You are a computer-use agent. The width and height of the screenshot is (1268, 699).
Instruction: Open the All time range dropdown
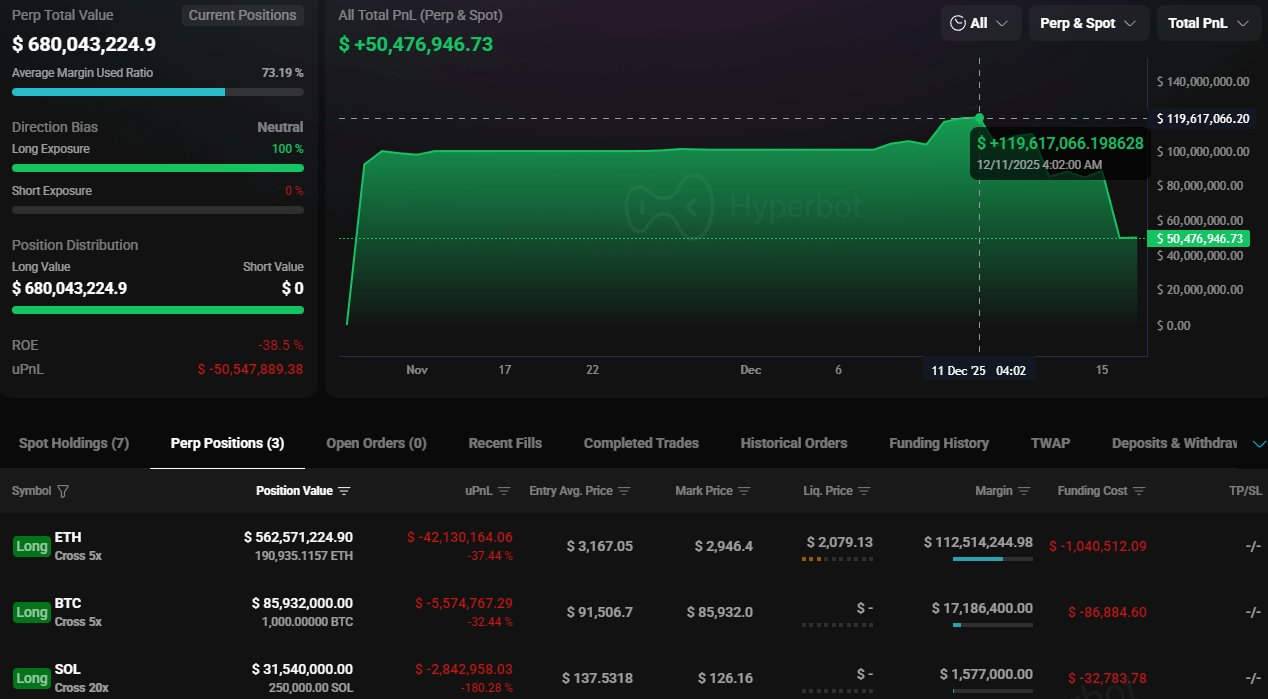tap(980, 23)
